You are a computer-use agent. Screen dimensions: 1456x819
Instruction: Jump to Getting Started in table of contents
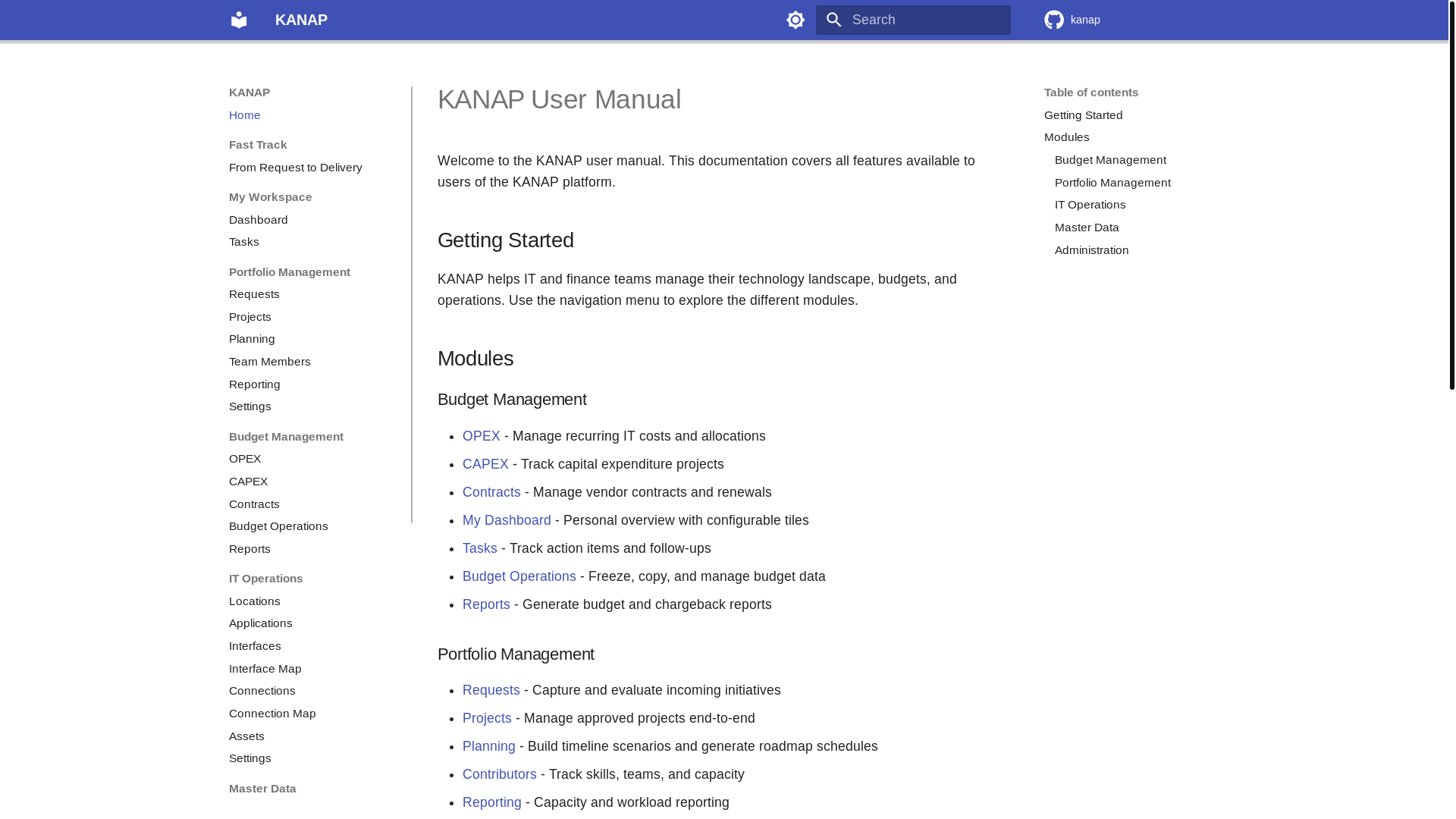(x=1083, y=115)
